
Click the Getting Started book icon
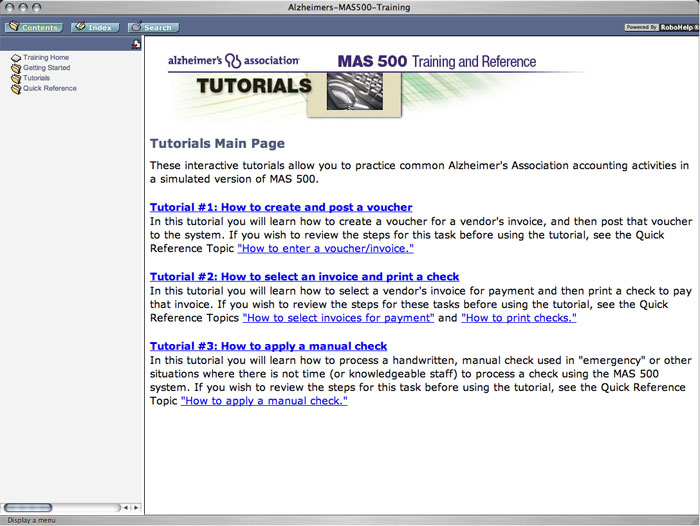pyautogui.click(x=15, y=68)
